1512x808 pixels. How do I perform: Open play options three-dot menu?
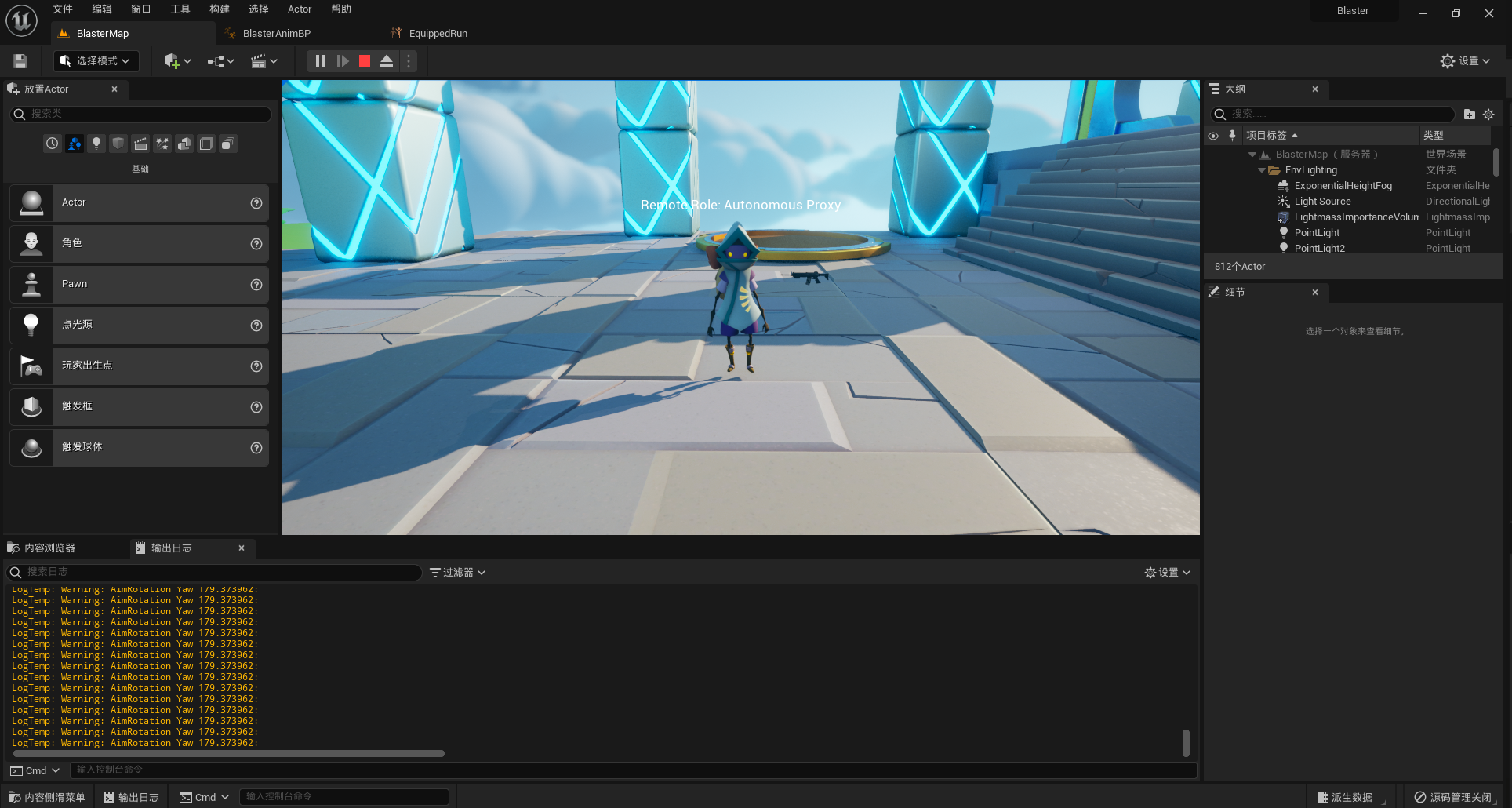point(408,61)
